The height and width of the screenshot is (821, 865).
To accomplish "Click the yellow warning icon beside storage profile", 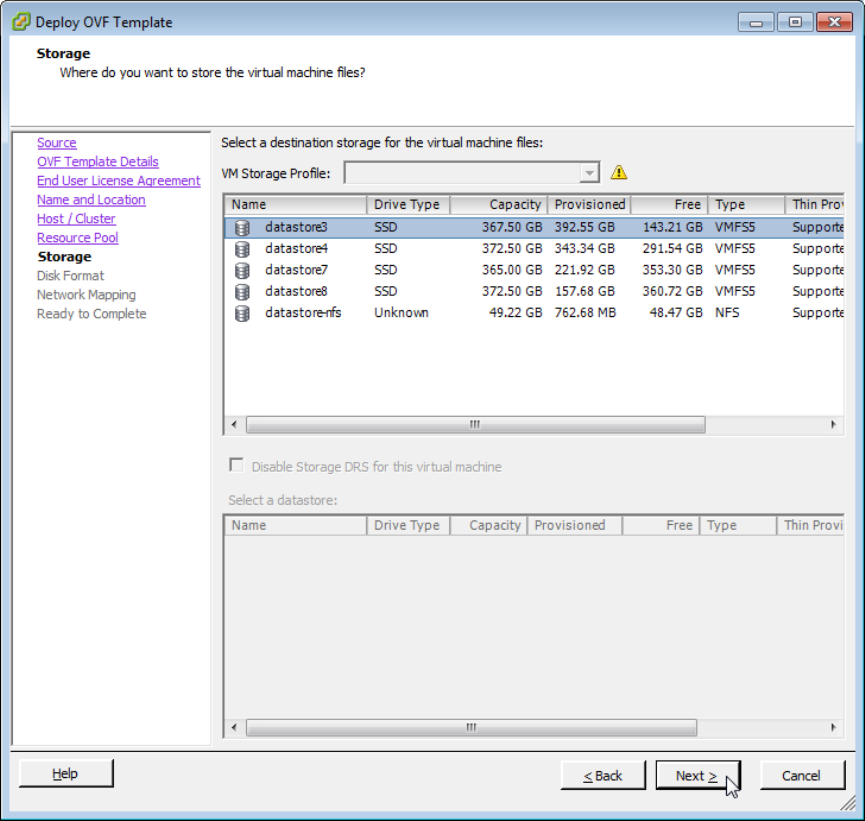I will [x=619, y=173].
